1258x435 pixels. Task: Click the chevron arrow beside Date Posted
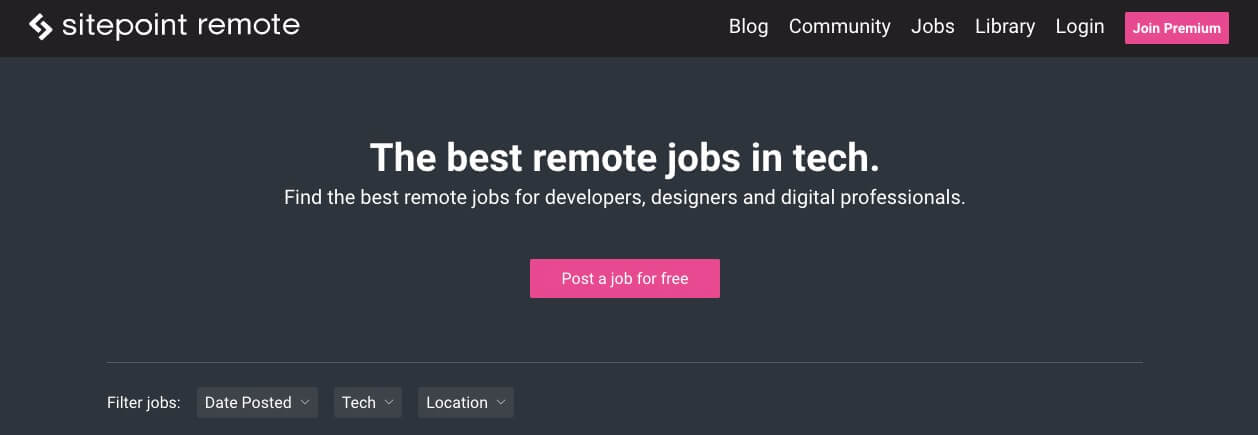point(304,402)
